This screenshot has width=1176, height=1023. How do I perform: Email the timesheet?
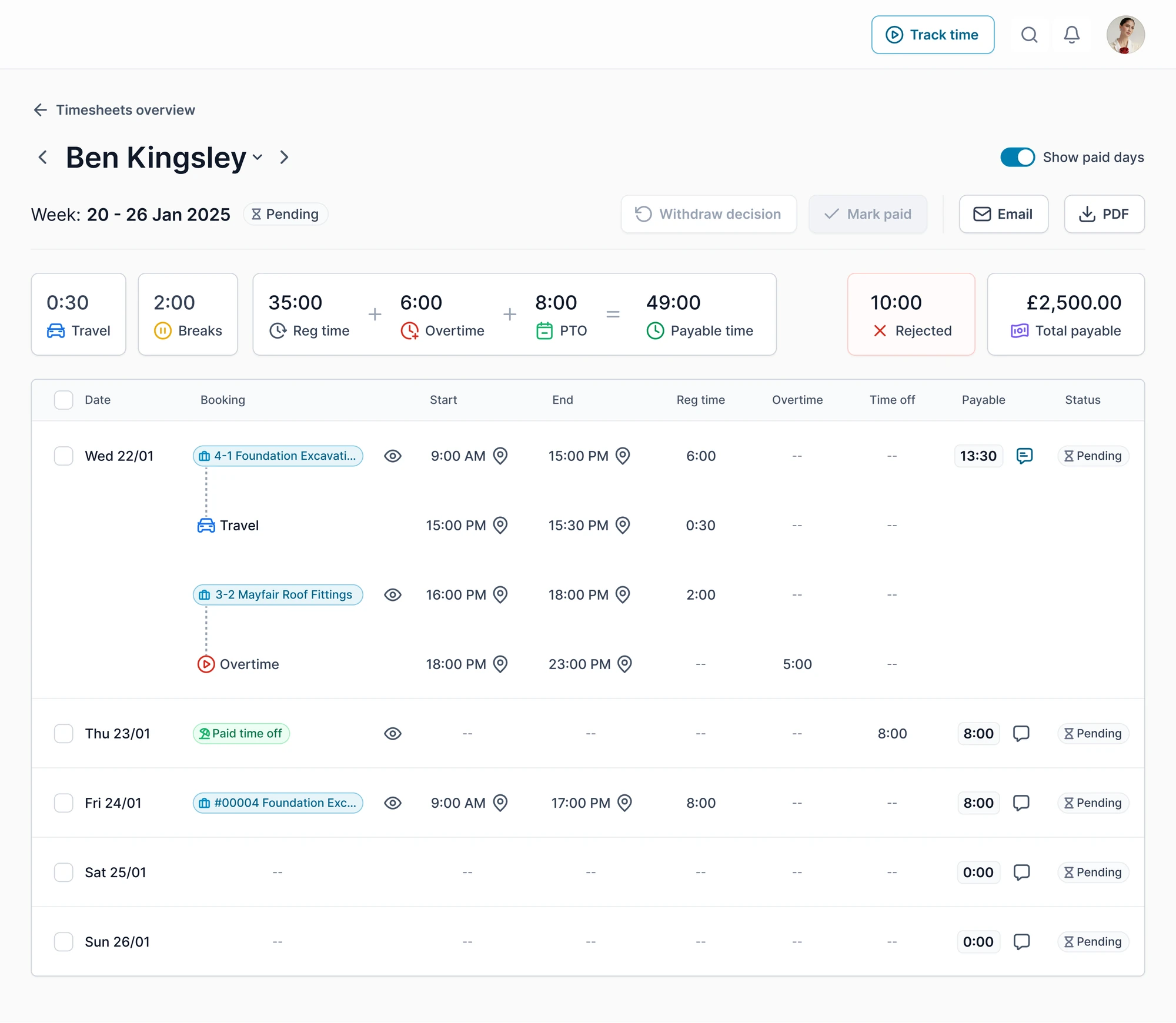pos(1003,214)
